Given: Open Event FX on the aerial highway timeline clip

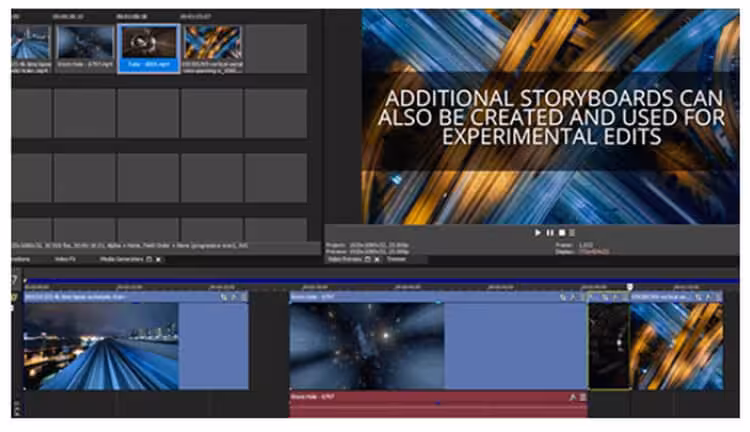Looking at the screenshot, I should [x=708, y=297].
